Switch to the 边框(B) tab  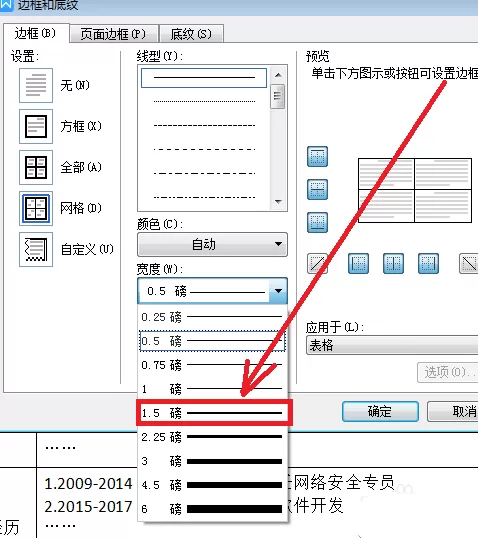click(35, 33)
